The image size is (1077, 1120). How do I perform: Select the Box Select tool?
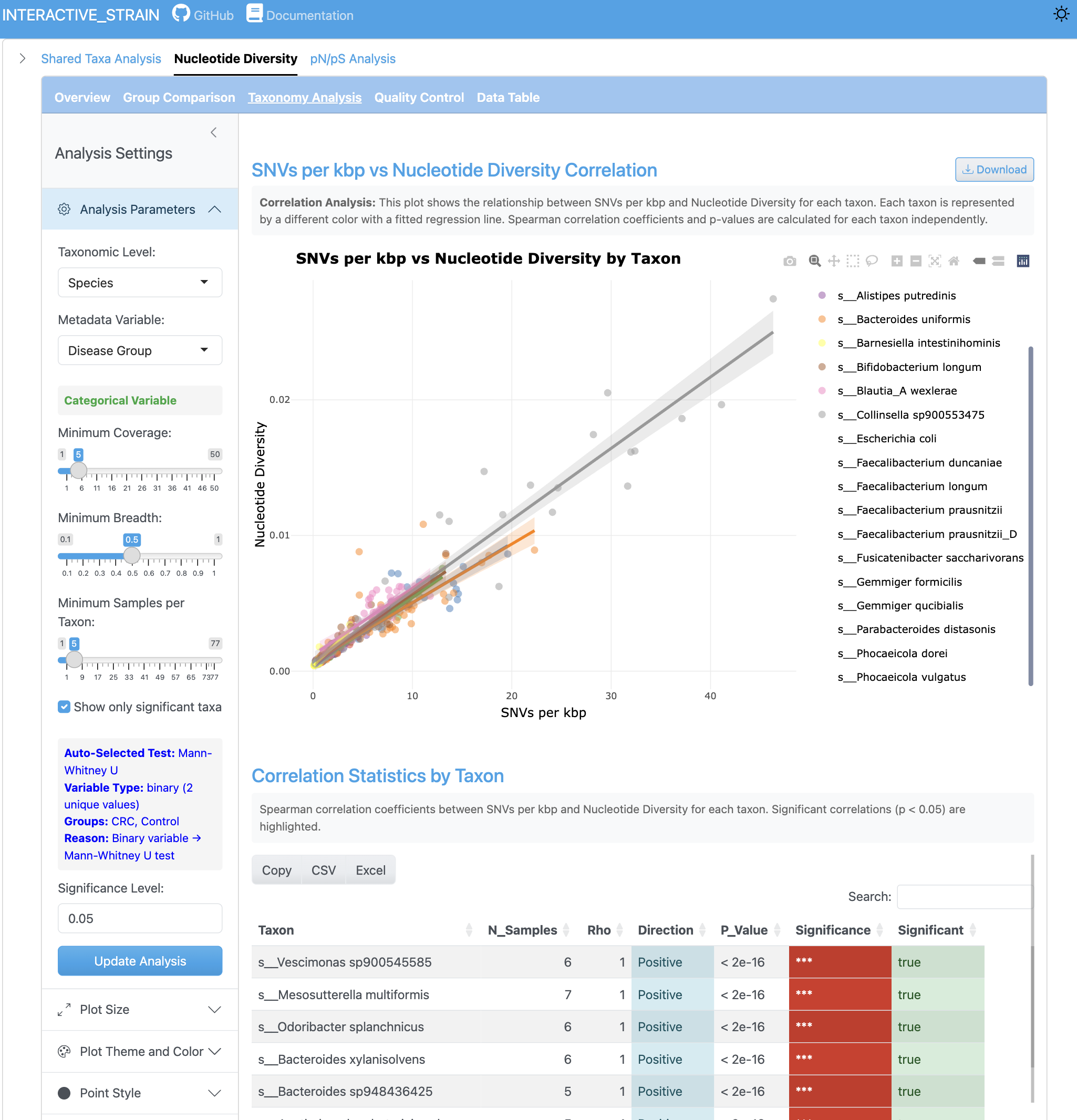pos(853,261)
